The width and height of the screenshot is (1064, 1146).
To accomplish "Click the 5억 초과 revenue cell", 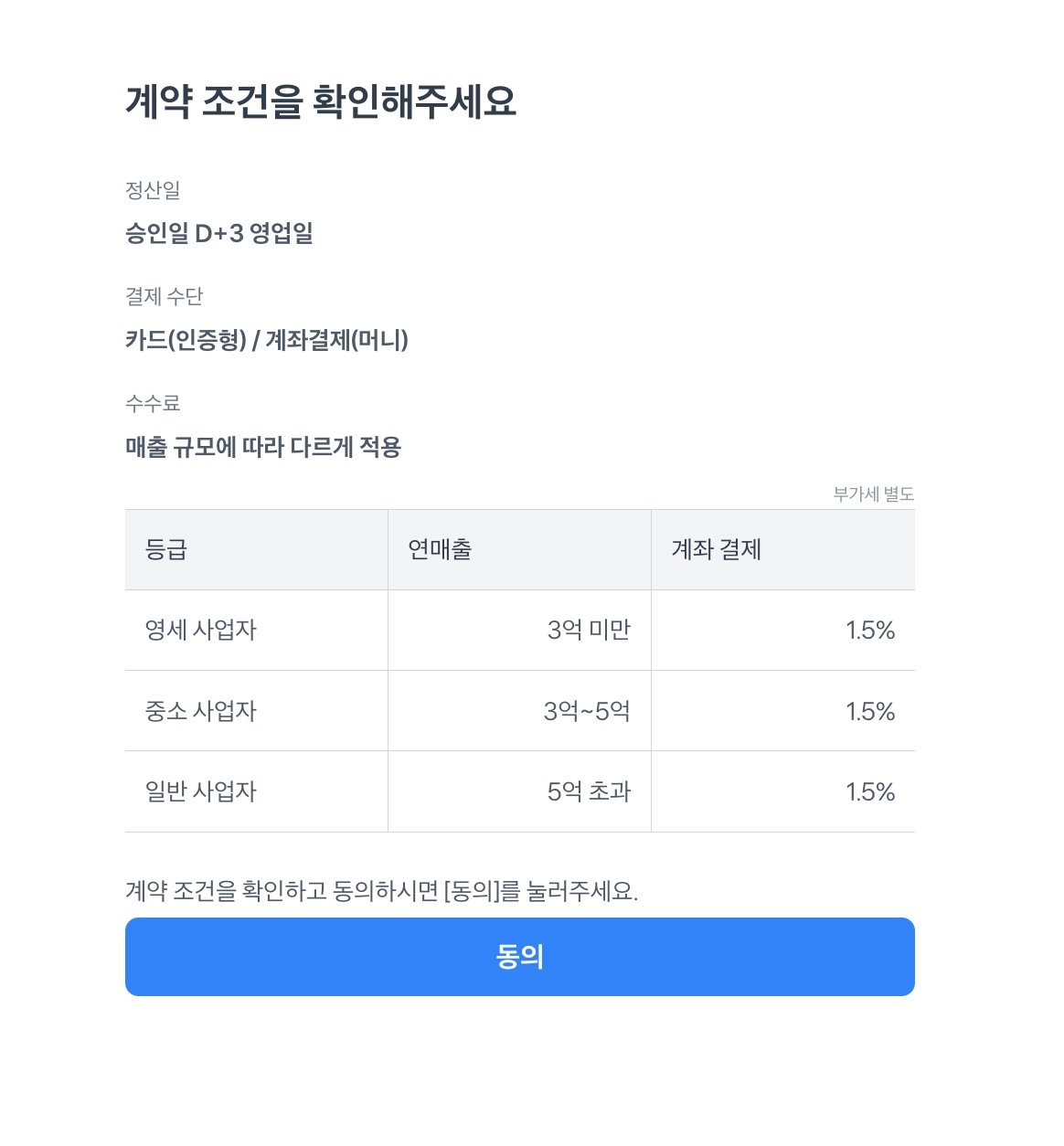I will [589, 791].
